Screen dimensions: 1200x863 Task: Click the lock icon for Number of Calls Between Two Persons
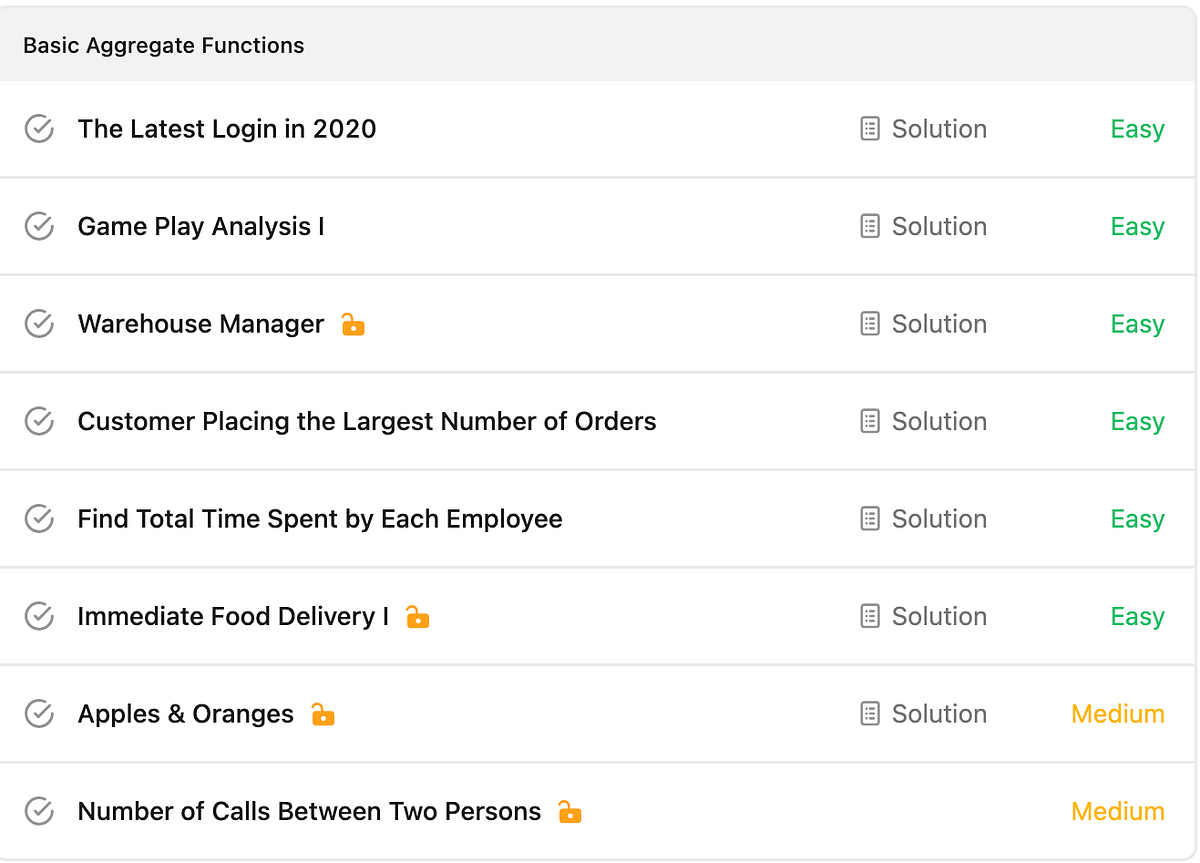pyautogui.click(x=569, y=811)
